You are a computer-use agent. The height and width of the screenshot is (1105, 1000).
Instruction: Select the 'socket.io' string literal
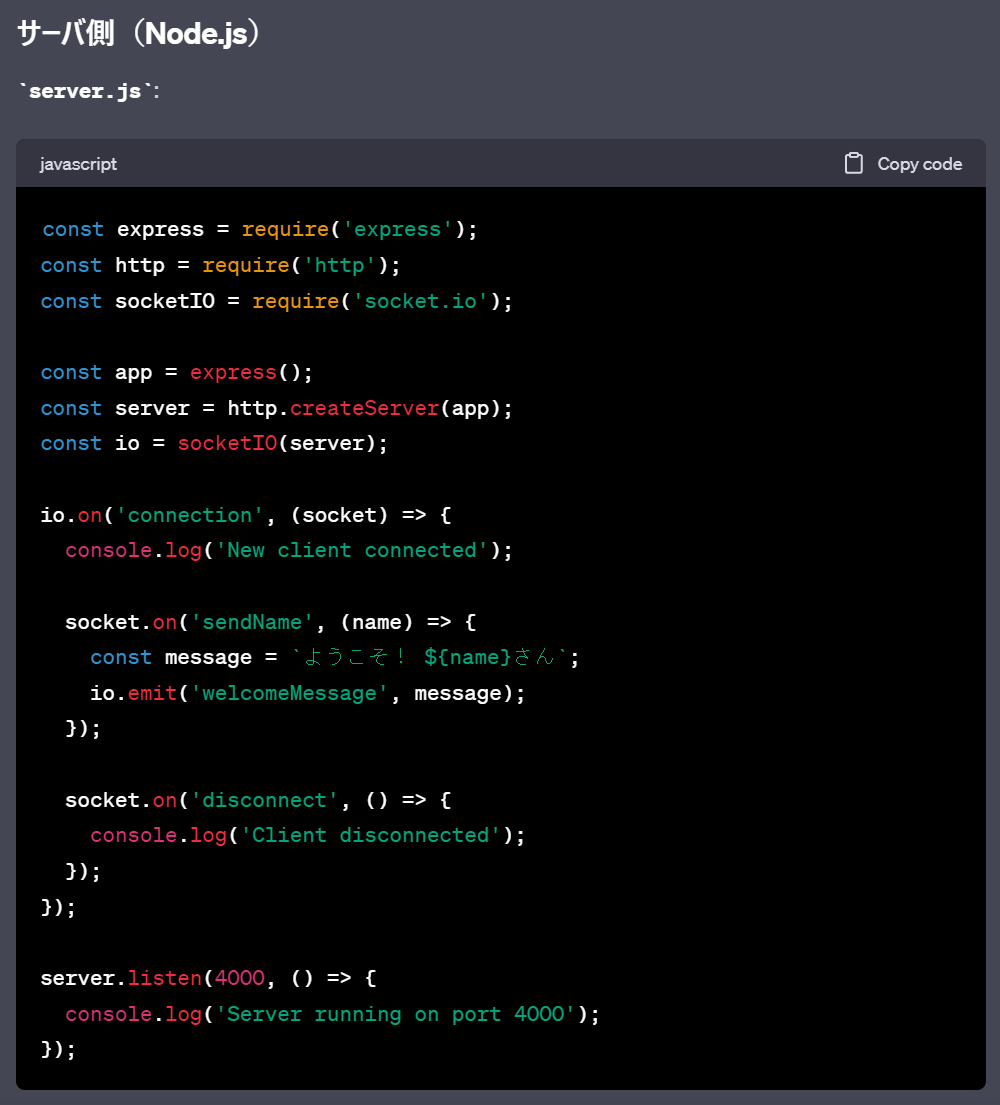436,300
